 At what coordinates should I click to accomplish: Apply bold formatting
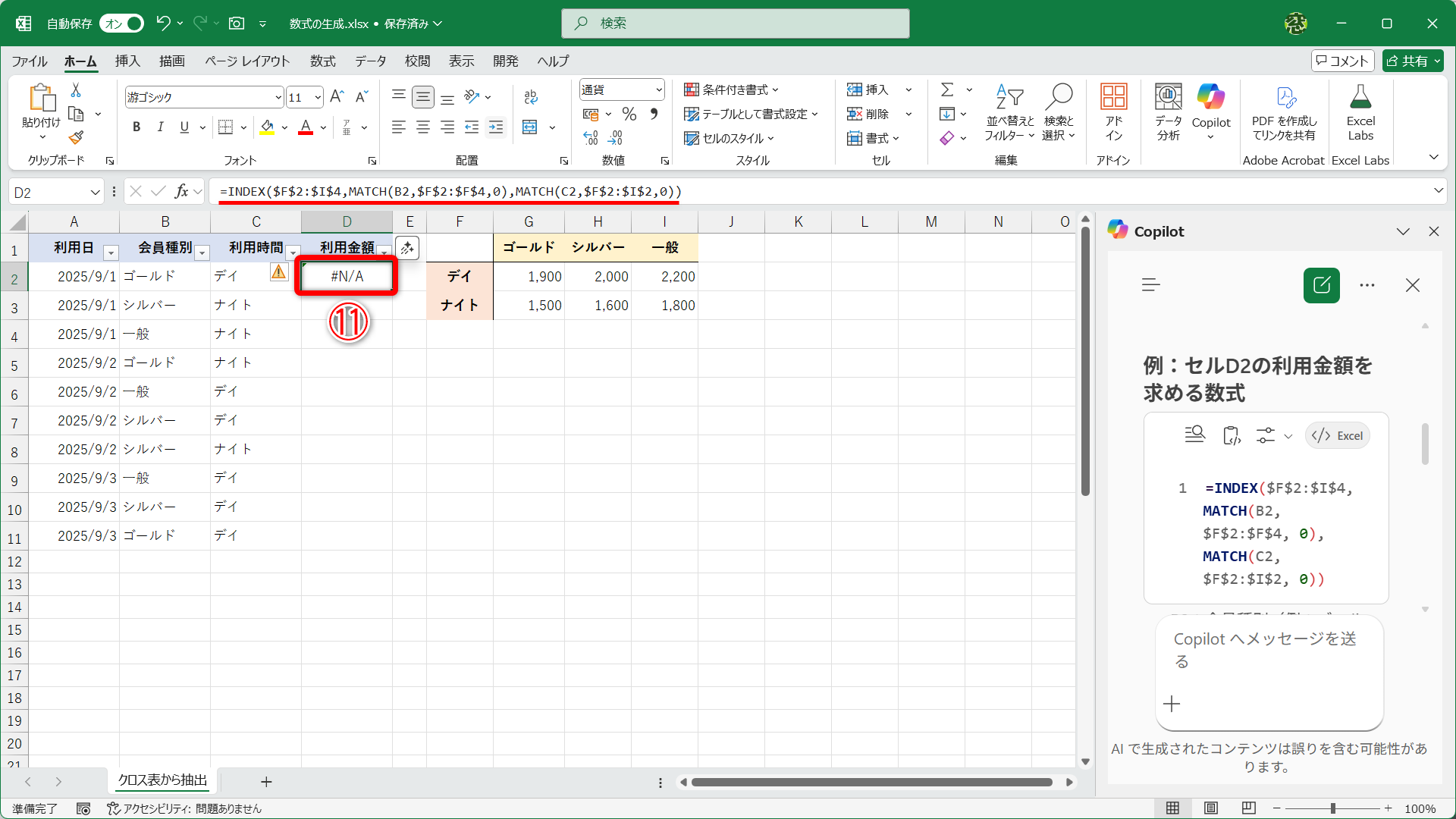point(136,127)
